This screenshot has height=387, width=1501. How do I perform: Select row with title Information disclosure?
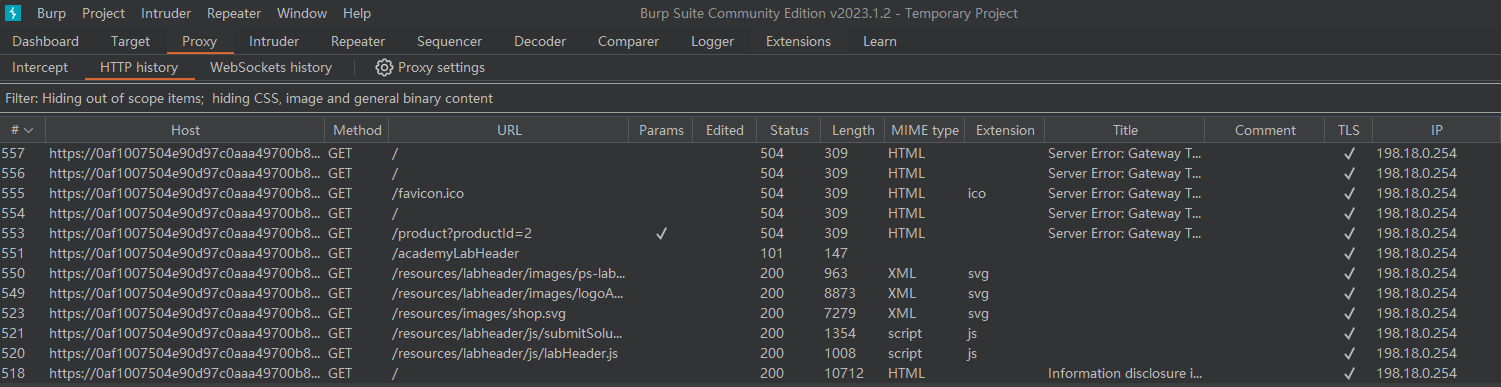750,373
